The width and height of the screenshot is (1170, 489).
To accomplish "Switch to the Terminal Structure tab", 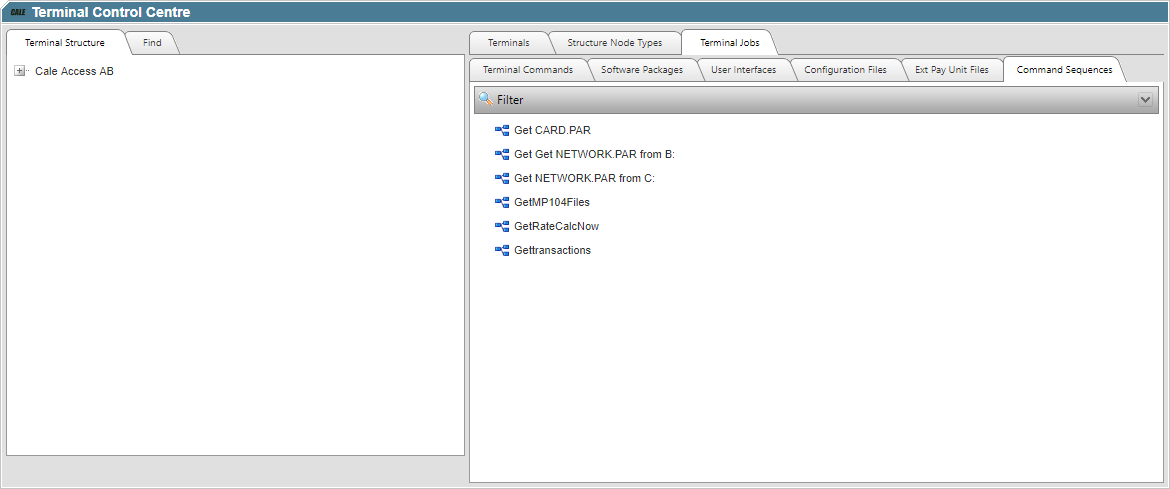I will click(x=65, y=43).
